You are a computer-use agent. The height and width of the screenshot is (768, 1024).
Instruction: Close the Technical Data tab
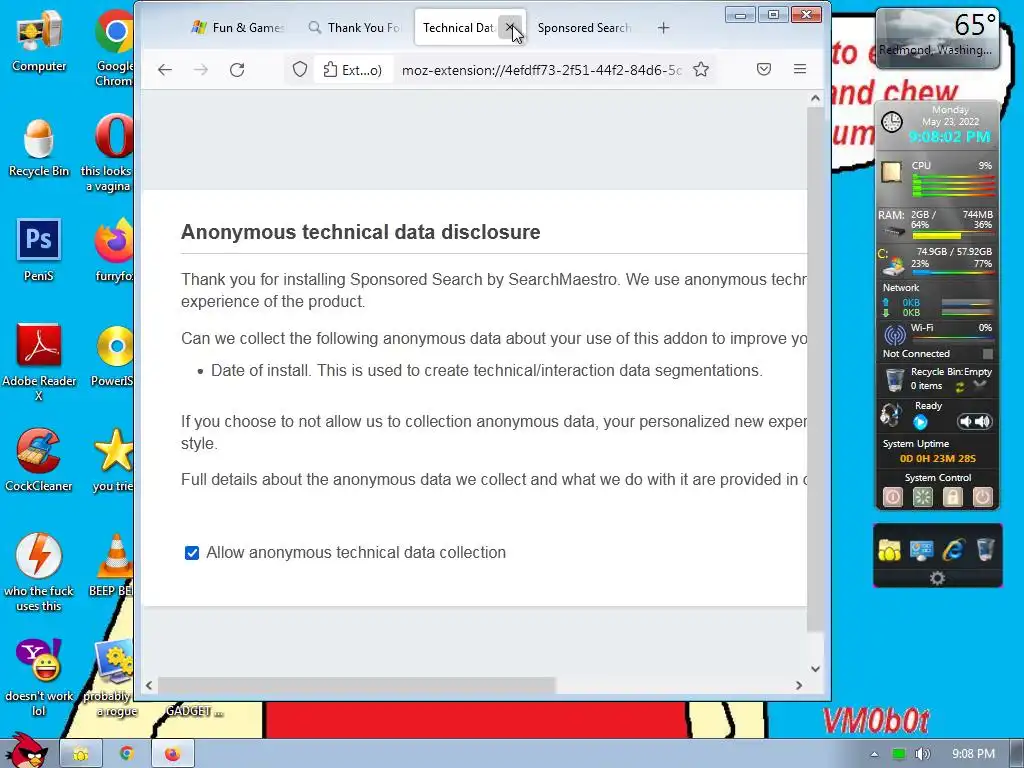(510, 27)
